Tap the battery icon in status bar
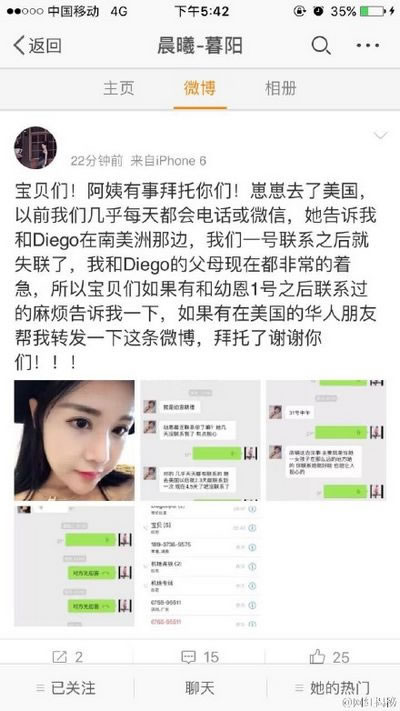 [372, 11]
